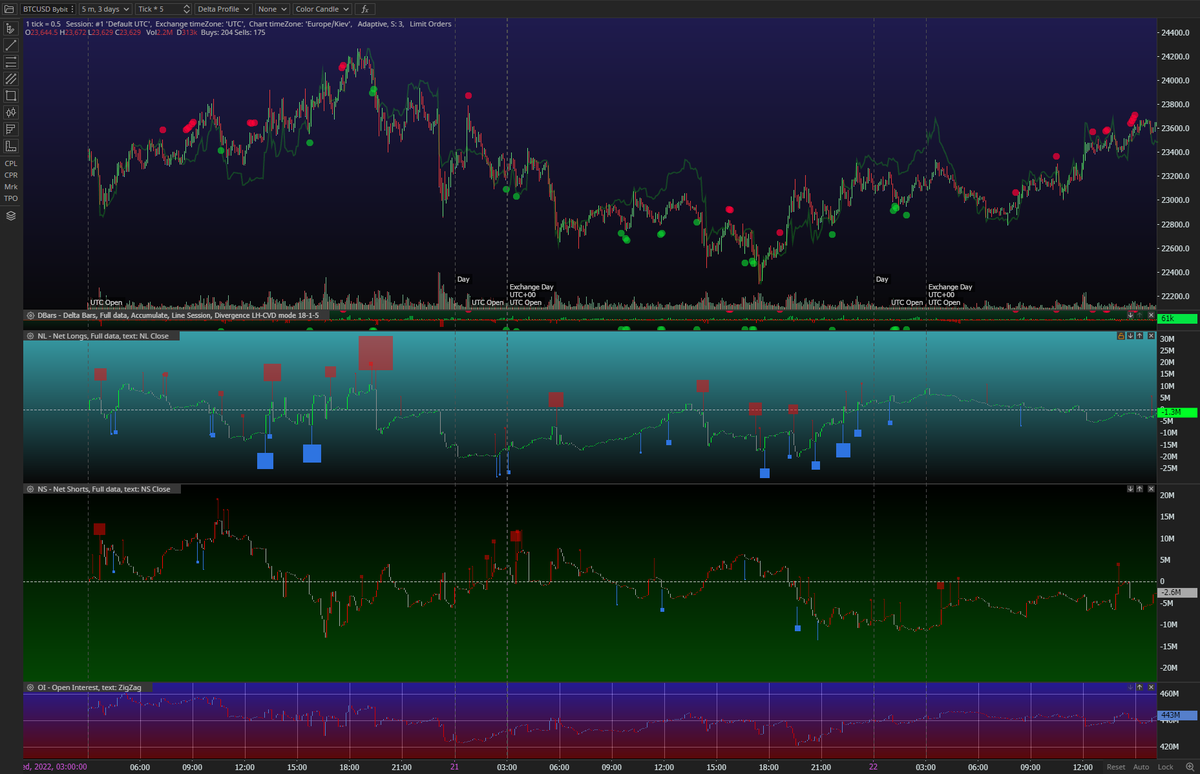The height and width of the screenshot is (774, 1200).
Task: Toggle the CPL option in left toolbar
Action: pyautogui.click(x=11, y=163)
